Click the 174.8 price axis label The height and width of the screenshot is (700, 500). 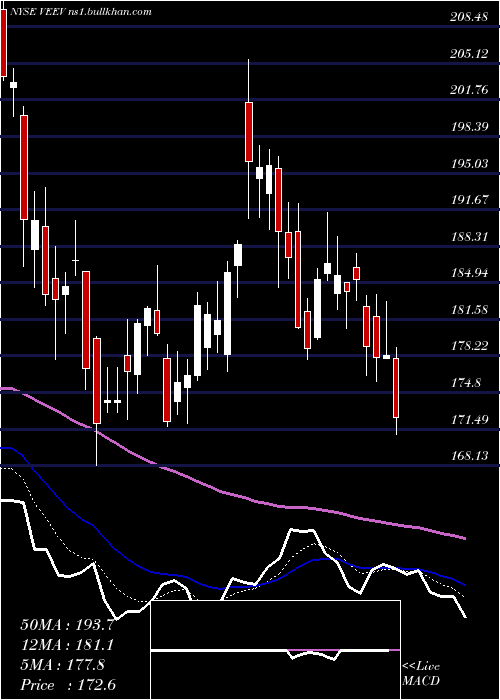[x=466, y=383]
